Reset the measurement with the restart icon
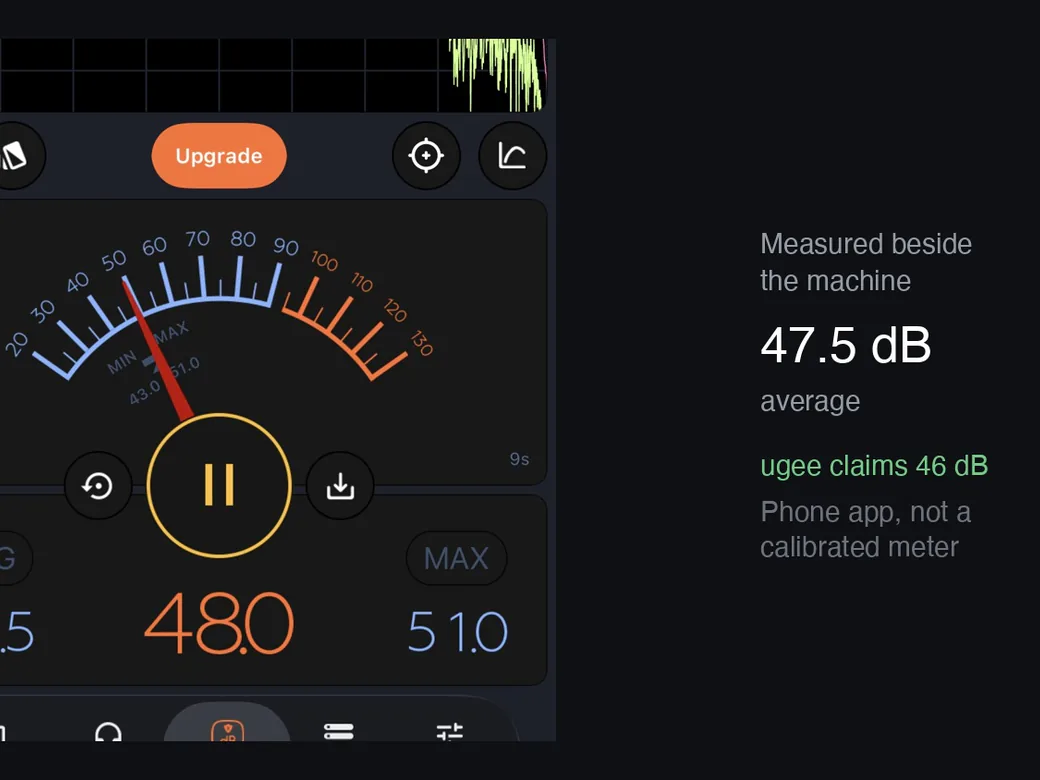This screenshot has height=780, width=1040. [98, 486]
